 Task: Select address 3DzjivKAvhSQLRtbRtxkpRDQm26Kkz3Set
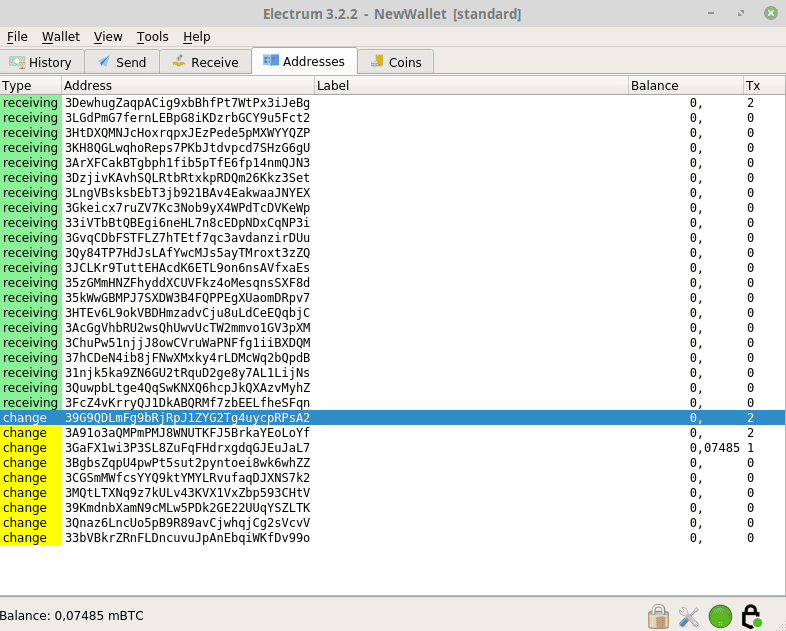[x=187, y=178]
